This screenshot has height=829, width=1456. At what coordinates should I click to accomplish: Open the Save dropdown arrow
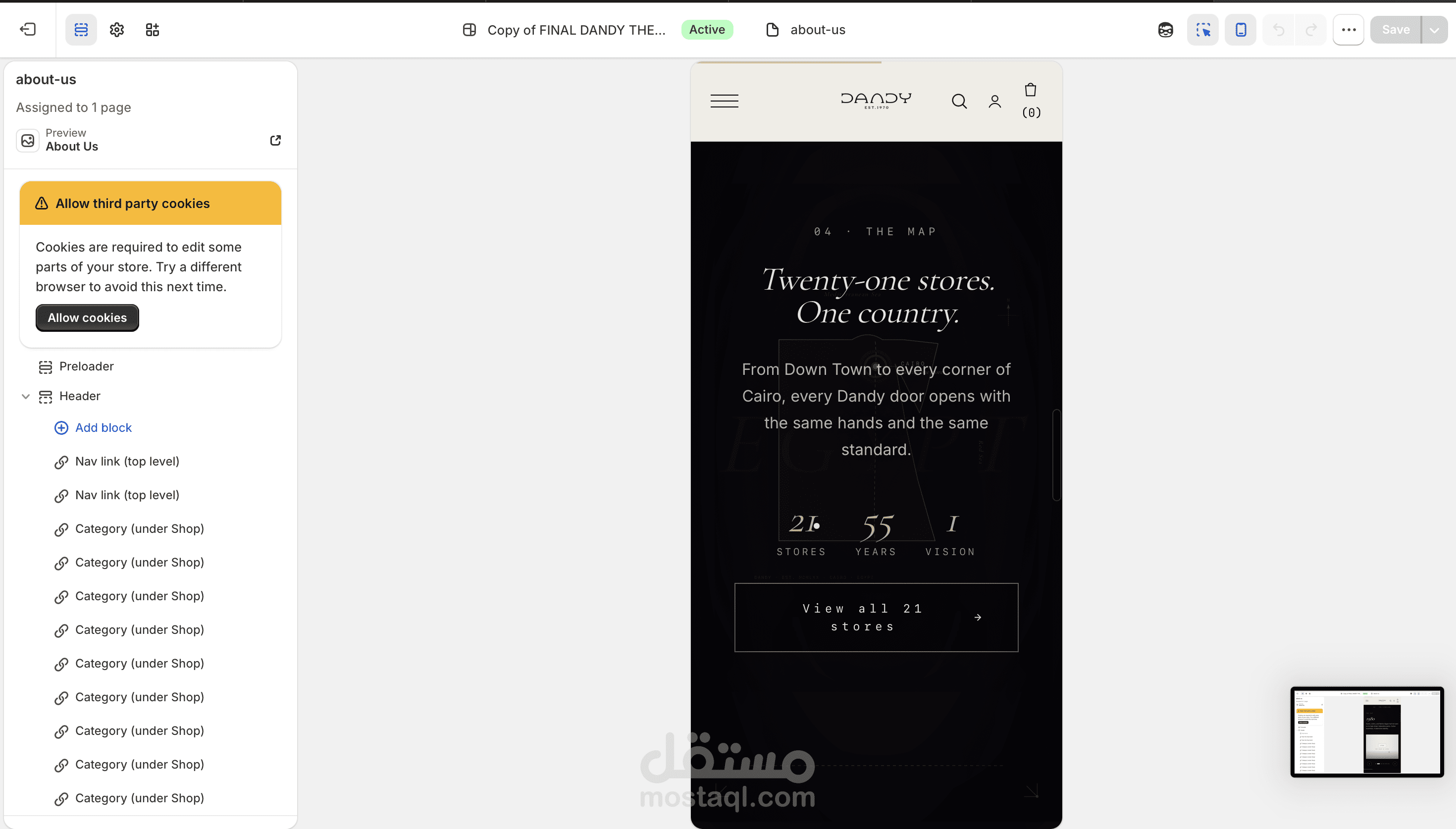tap(1434, 30)
